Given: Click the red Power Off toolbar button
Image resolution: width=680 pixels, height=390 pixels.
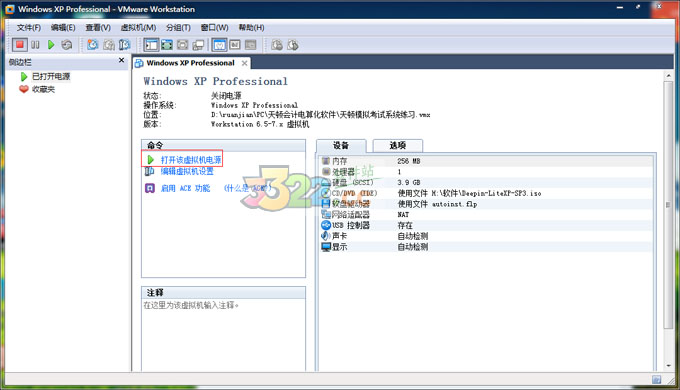Looking at the screenshot, I should 20,45.
